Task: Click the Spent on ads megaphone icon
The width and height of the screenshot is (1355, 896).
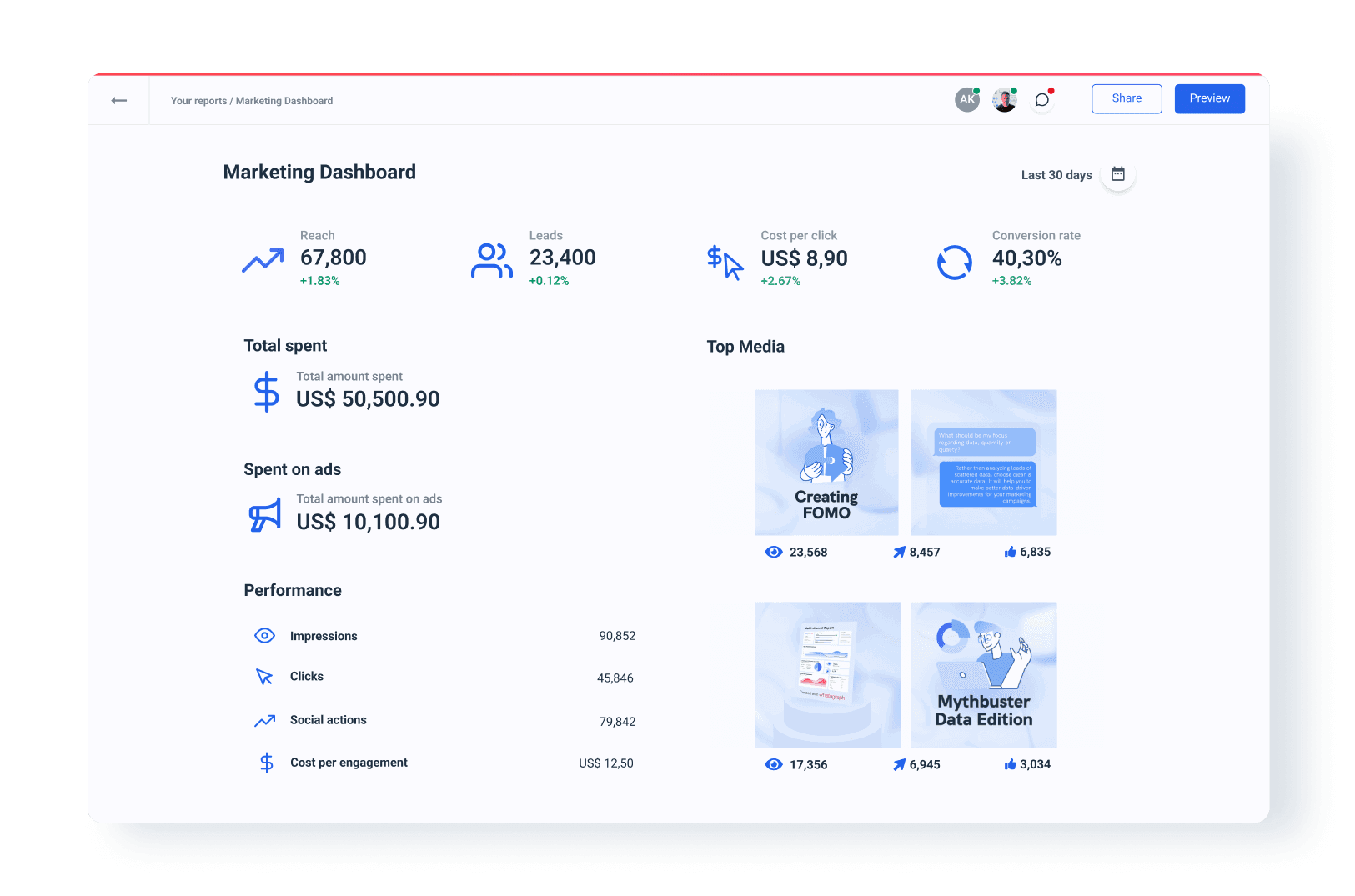Action: (x=264, y=514)
